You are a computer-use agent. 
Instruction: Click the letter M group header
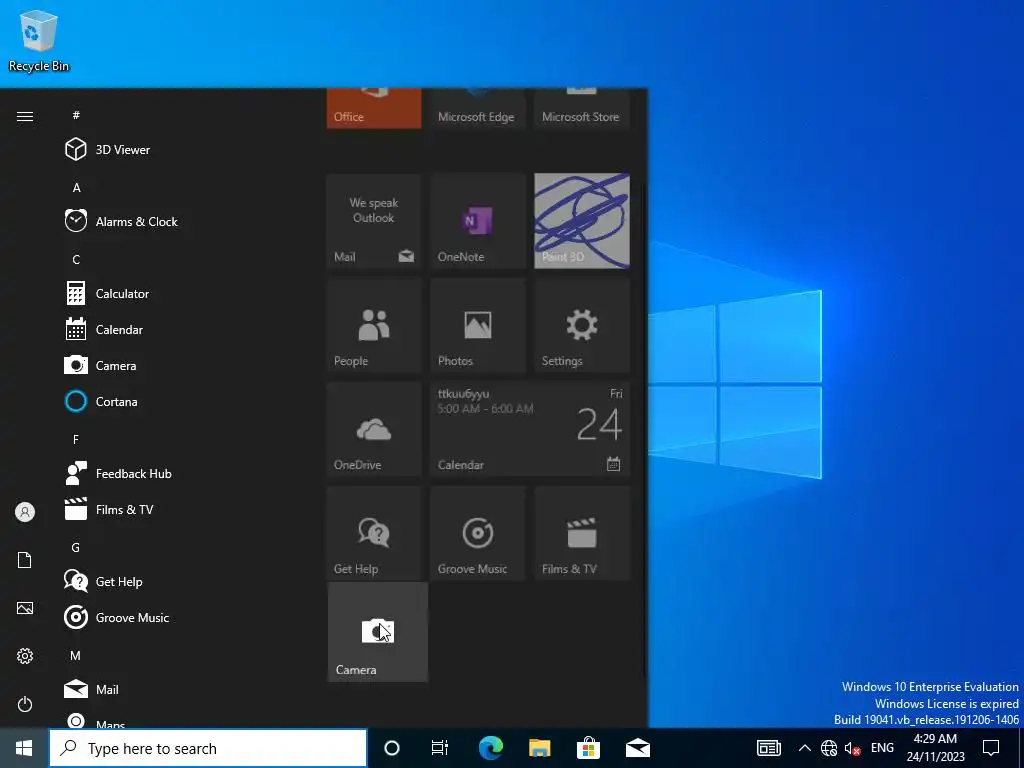click(76, 655)
